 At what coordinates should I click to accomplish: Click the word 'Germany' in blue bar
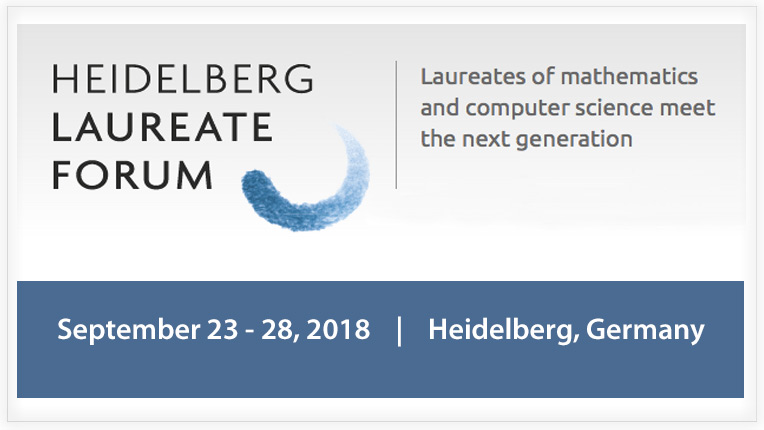click(x=645, y=331)
